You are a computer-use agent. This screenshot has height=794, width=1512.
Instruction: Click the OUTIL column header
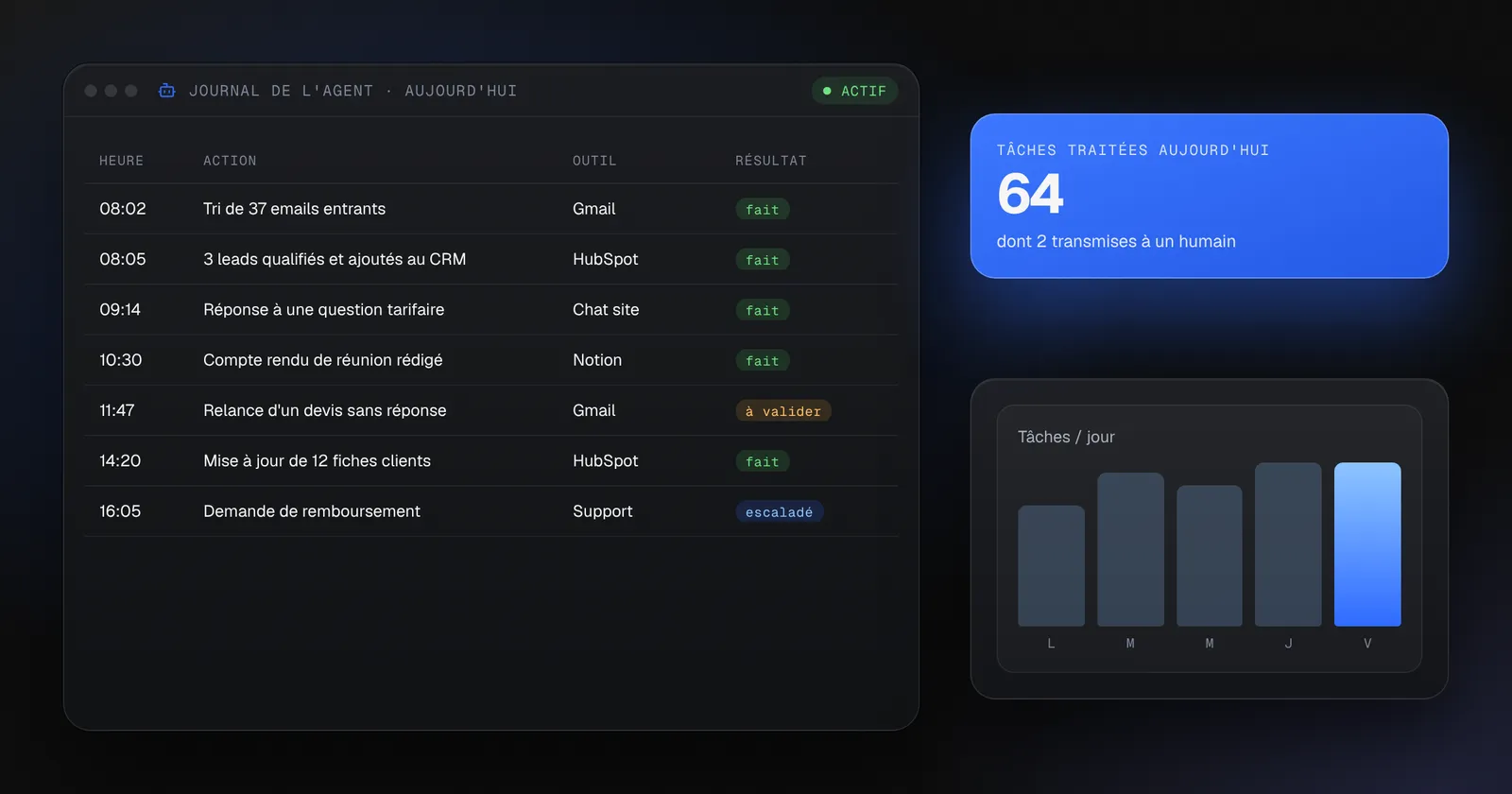(x=594, y=161)
